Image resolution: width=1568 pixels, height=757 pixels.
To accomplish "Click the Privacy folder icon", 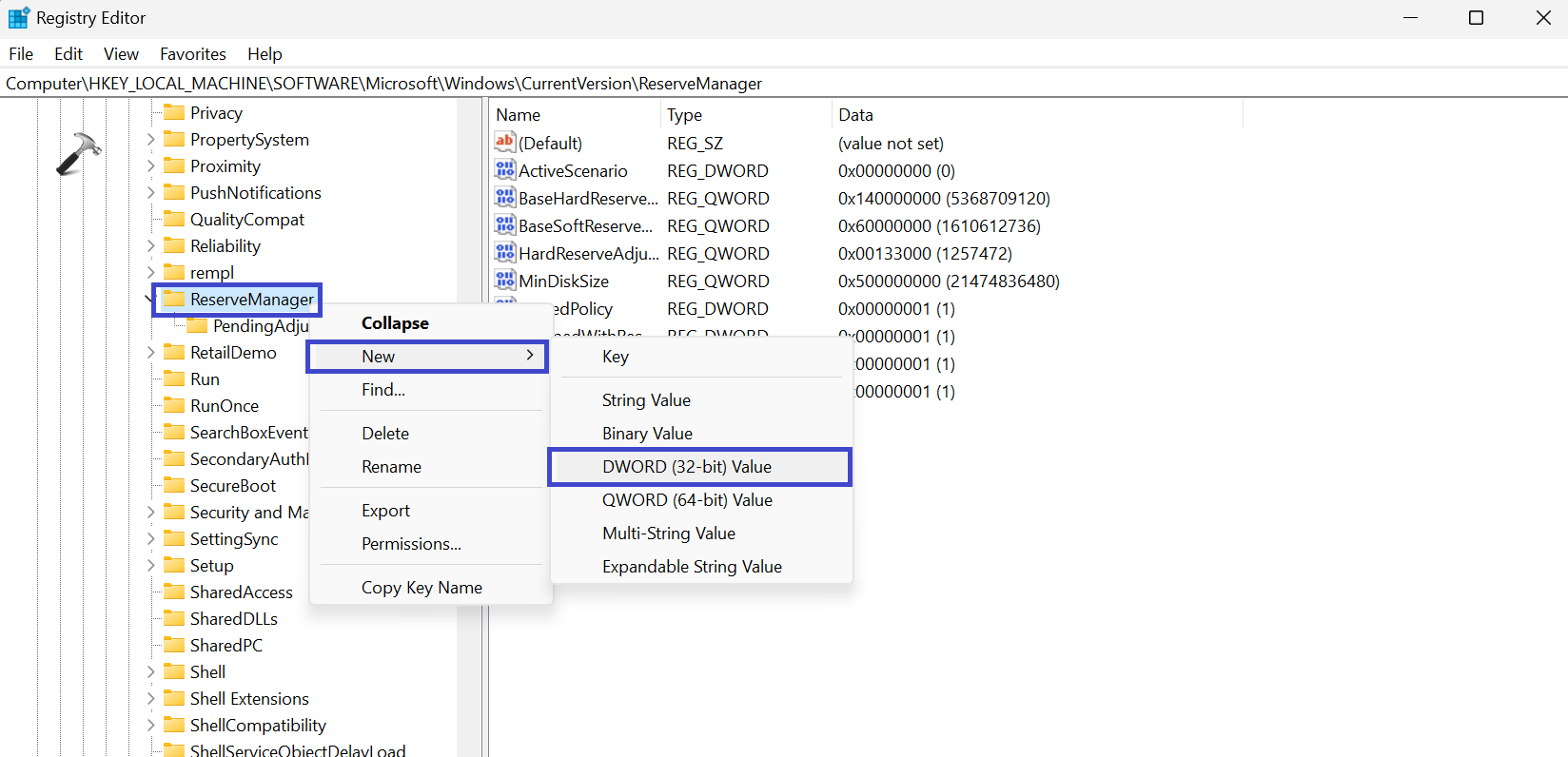I will pyautogui.click(x=174, y=112).
